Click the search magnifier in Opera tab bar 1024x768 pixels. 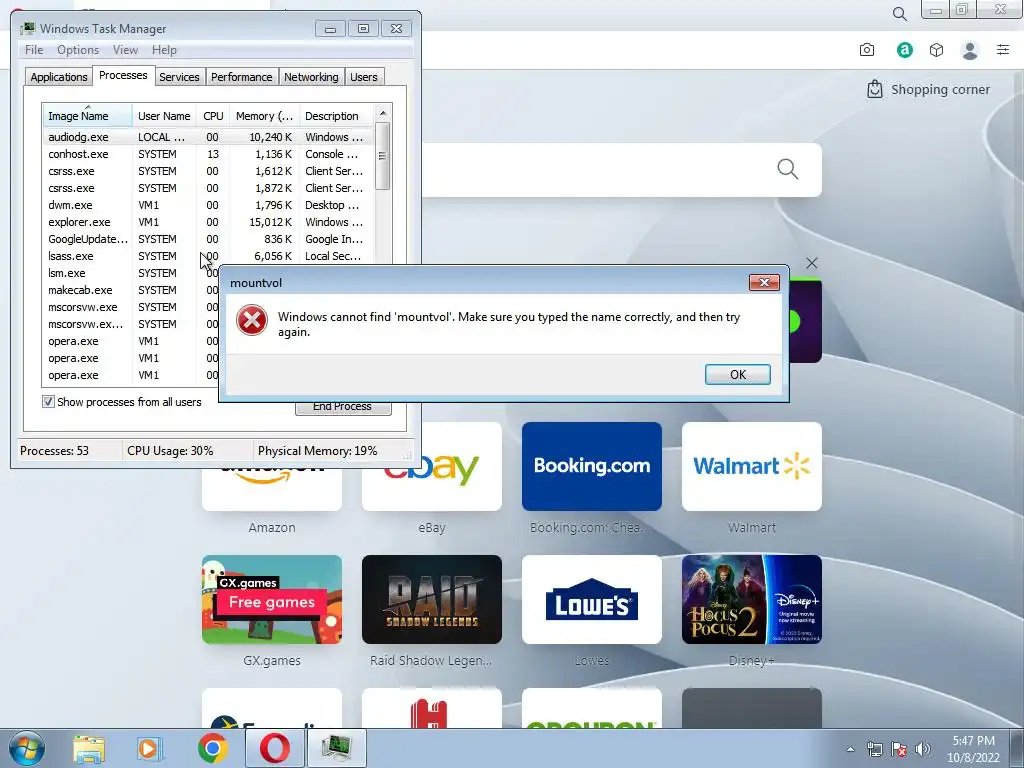tap(899, 14)
